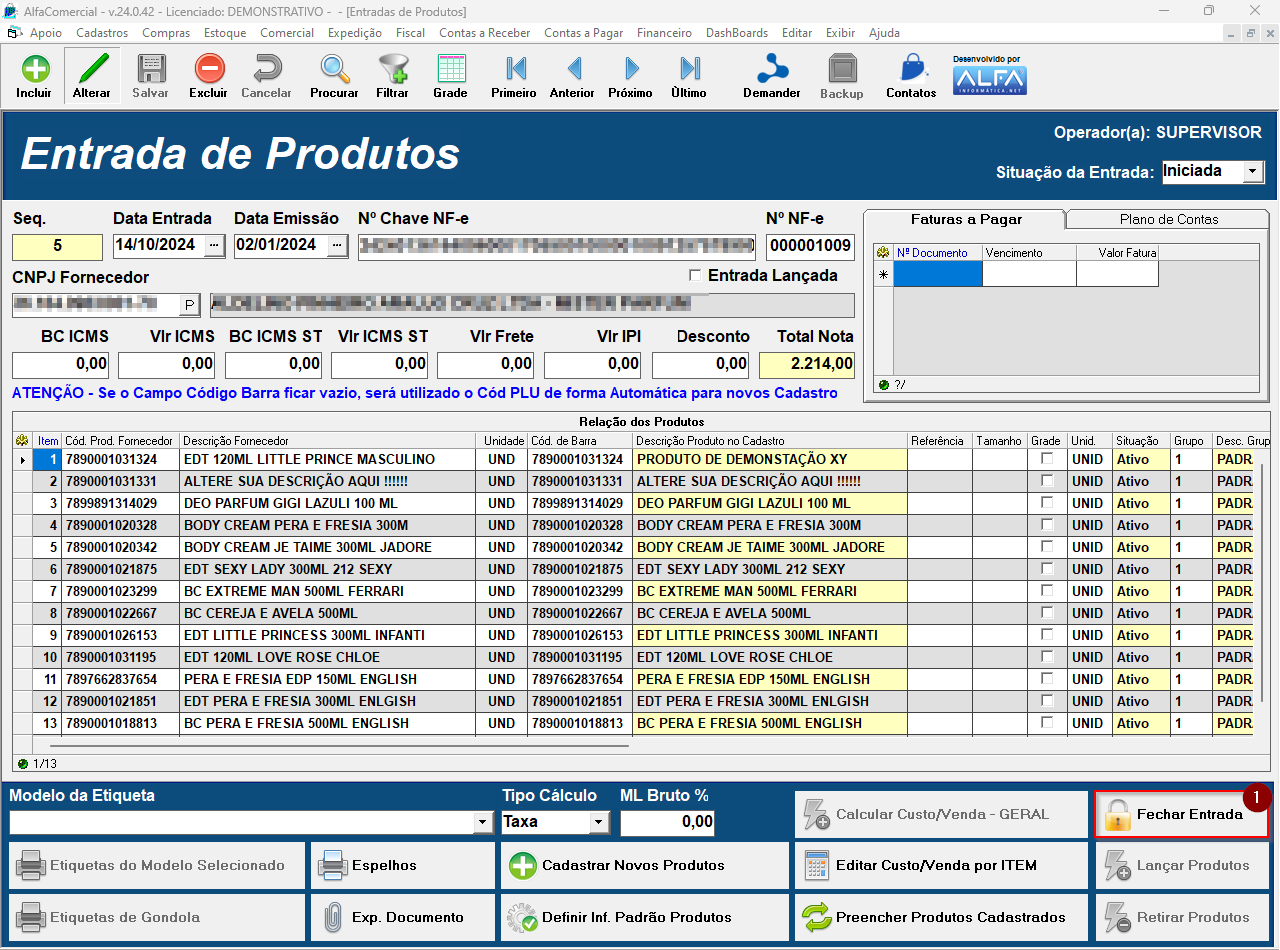Viewport: 1280px width, 950px height.
Task: Enable the Entrada Lançada checkbox
Action: [x=696, y=276]
